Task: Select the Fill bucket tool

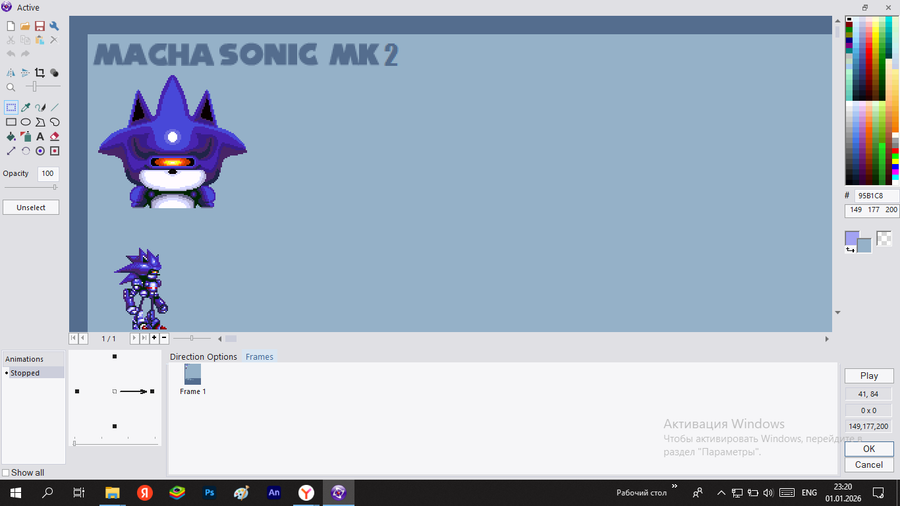Action: pyautogui.click(x=11, y=137)
